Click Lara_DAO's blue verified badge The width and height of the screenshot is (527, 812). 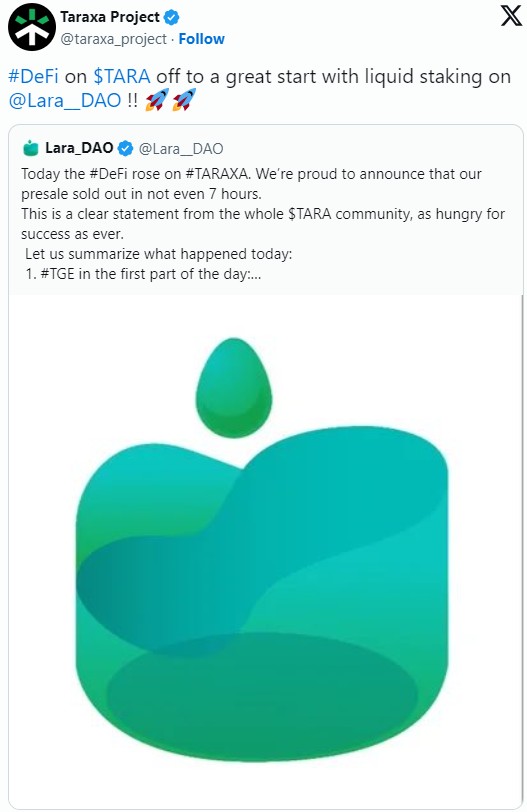click(x=125, y=149)
